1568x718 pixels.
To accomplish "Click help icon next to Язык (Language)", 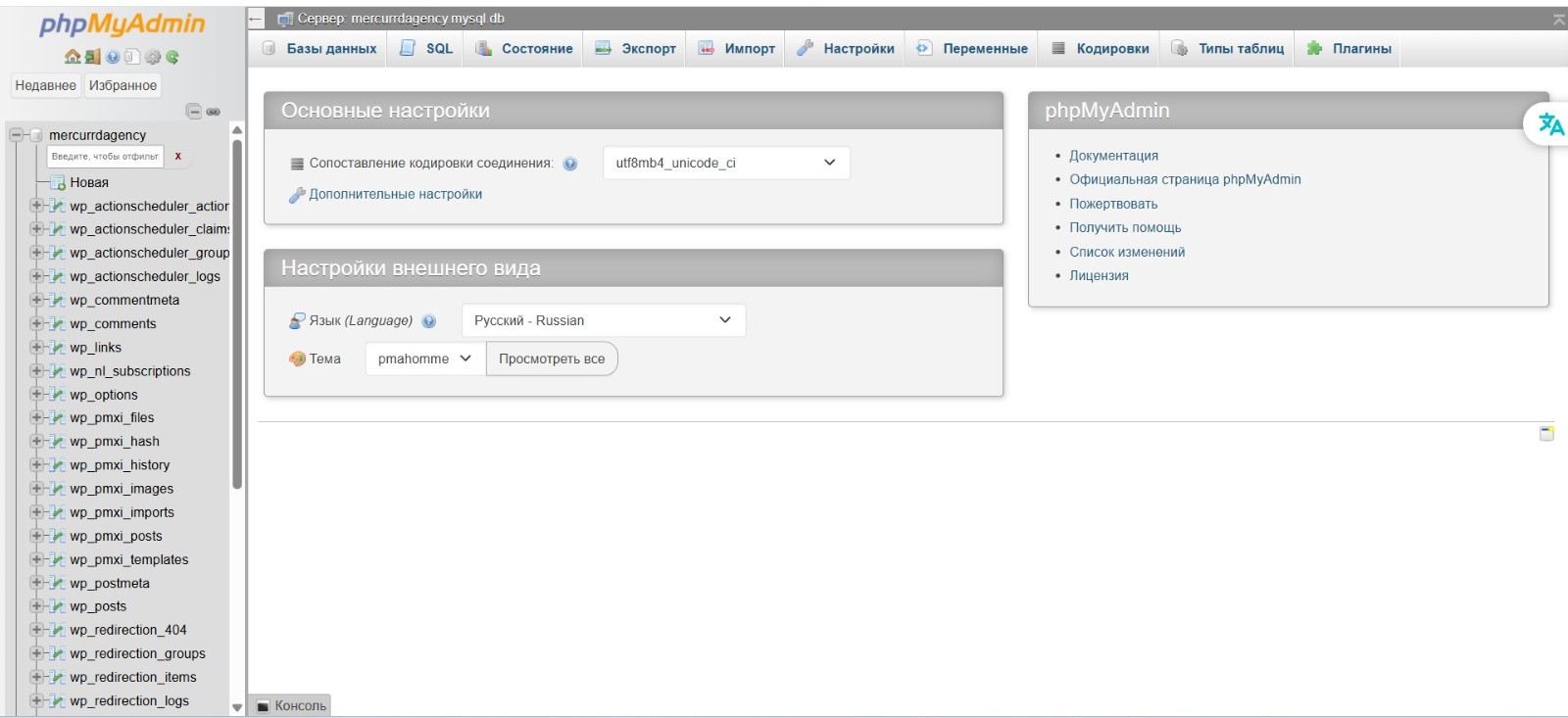I will pos(428,321).
